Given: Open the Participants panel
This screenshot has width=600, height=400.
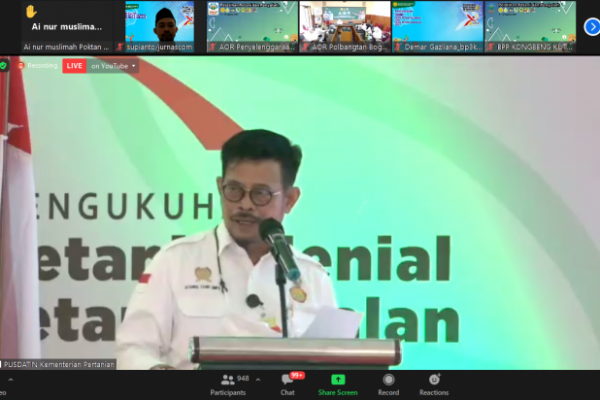Looking at the screenshot, I should pos(228,385).
